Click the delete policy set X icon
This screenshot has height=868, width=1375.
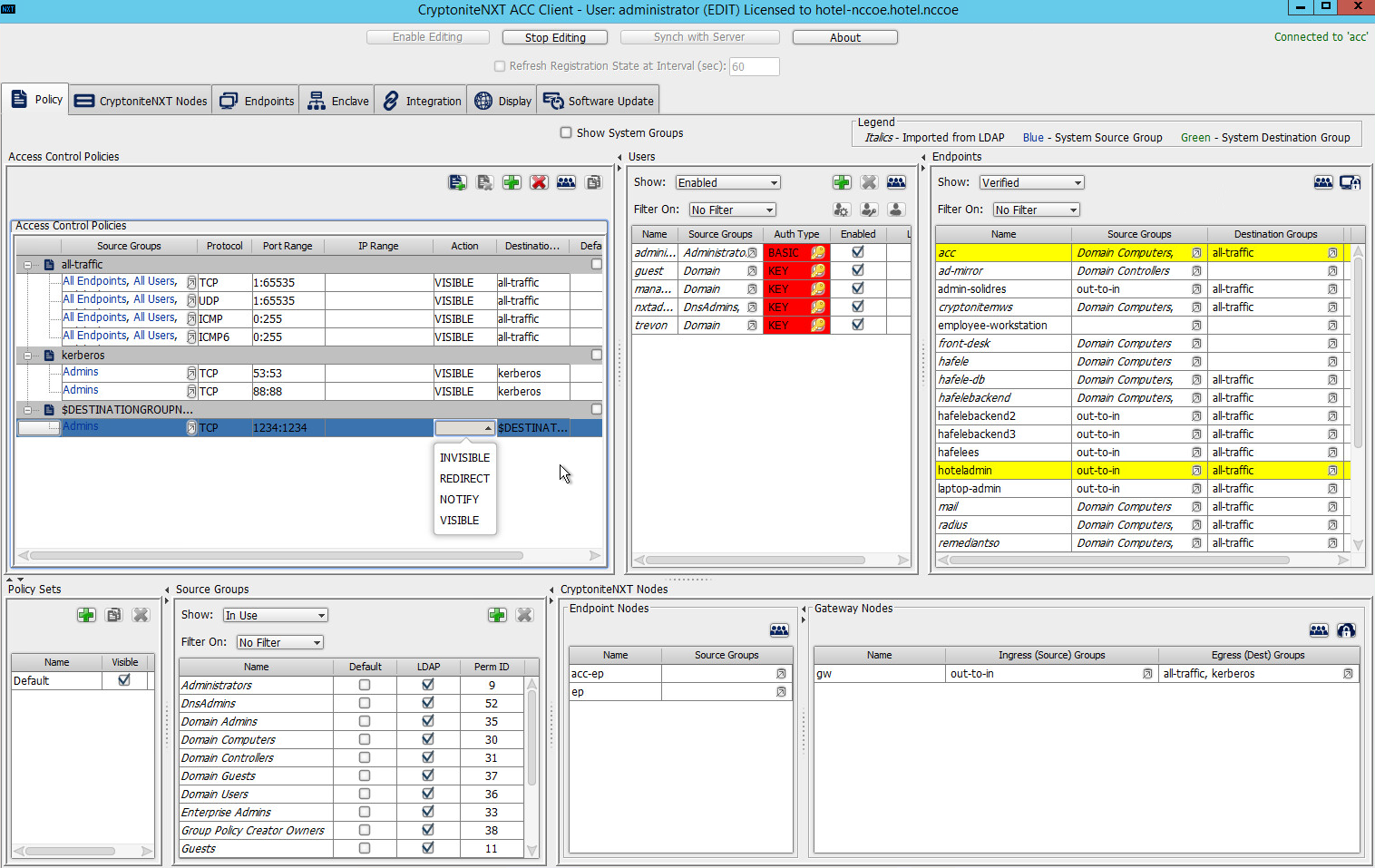pyautogui.click(x=141, y=615)
